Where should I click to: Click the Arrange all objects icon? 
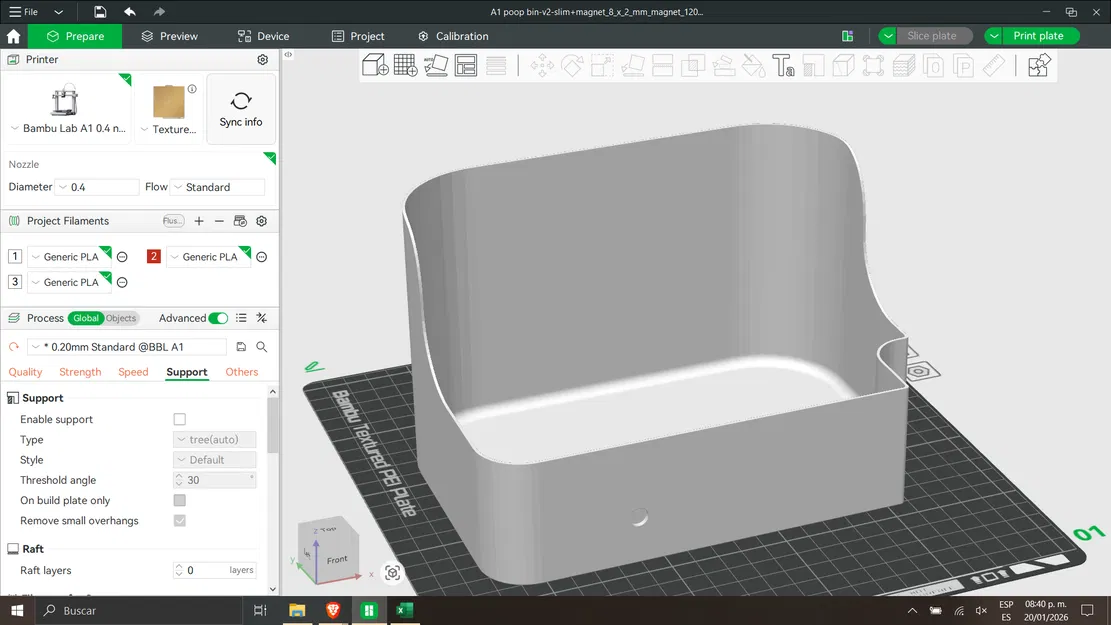click(466, 66)
